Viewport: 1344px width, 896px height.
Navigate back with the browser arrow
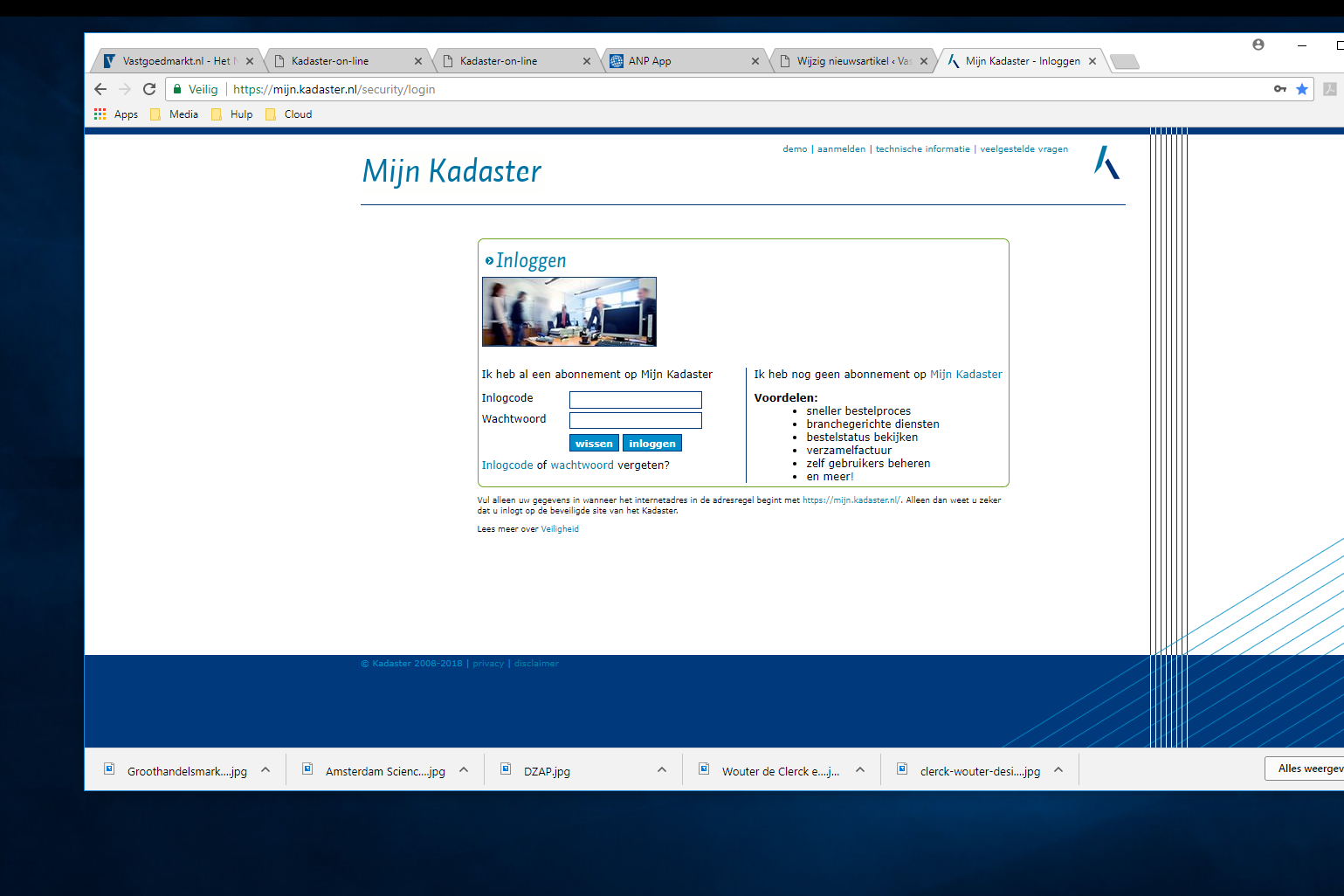tap(100, 88)
